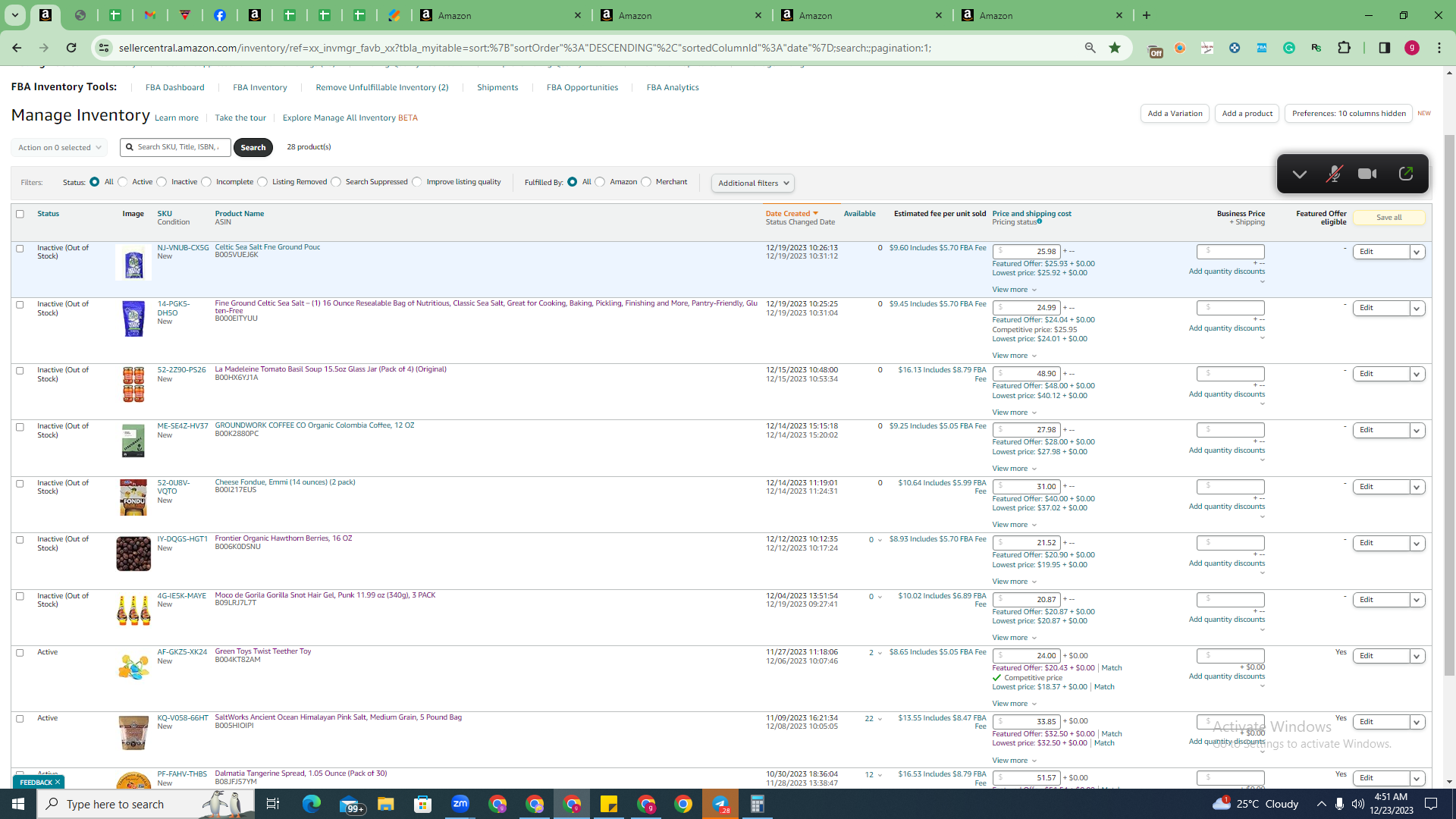Click Add a Variation button

point(1175,114)
